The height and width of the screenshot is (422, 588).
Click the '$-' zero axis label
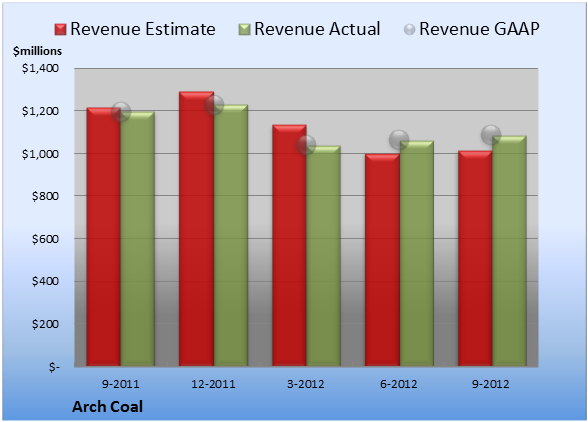pyautogui.click(x=54, y=367)
